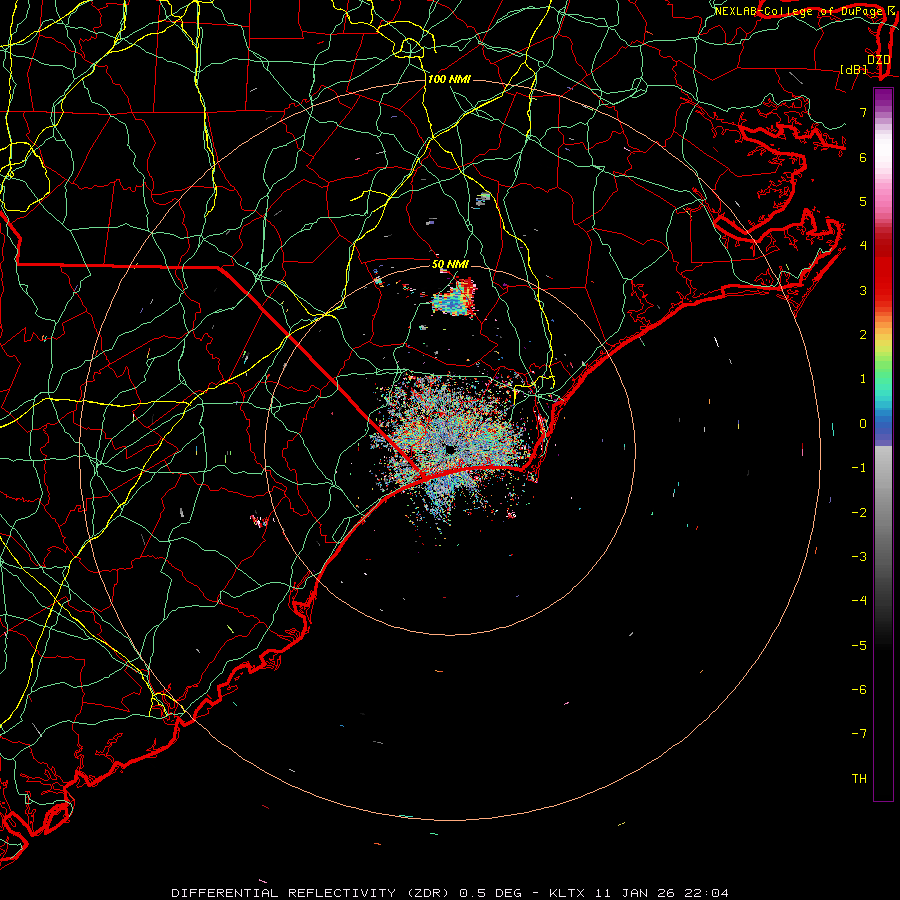Click the 1 value on the ZDR scale

pos(863,379)
